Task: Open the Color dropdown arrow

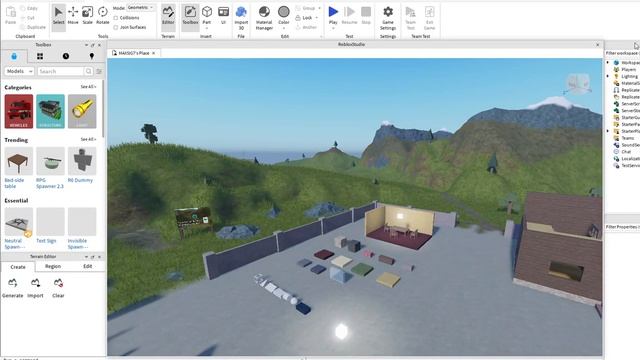Action: click(284, 28)
